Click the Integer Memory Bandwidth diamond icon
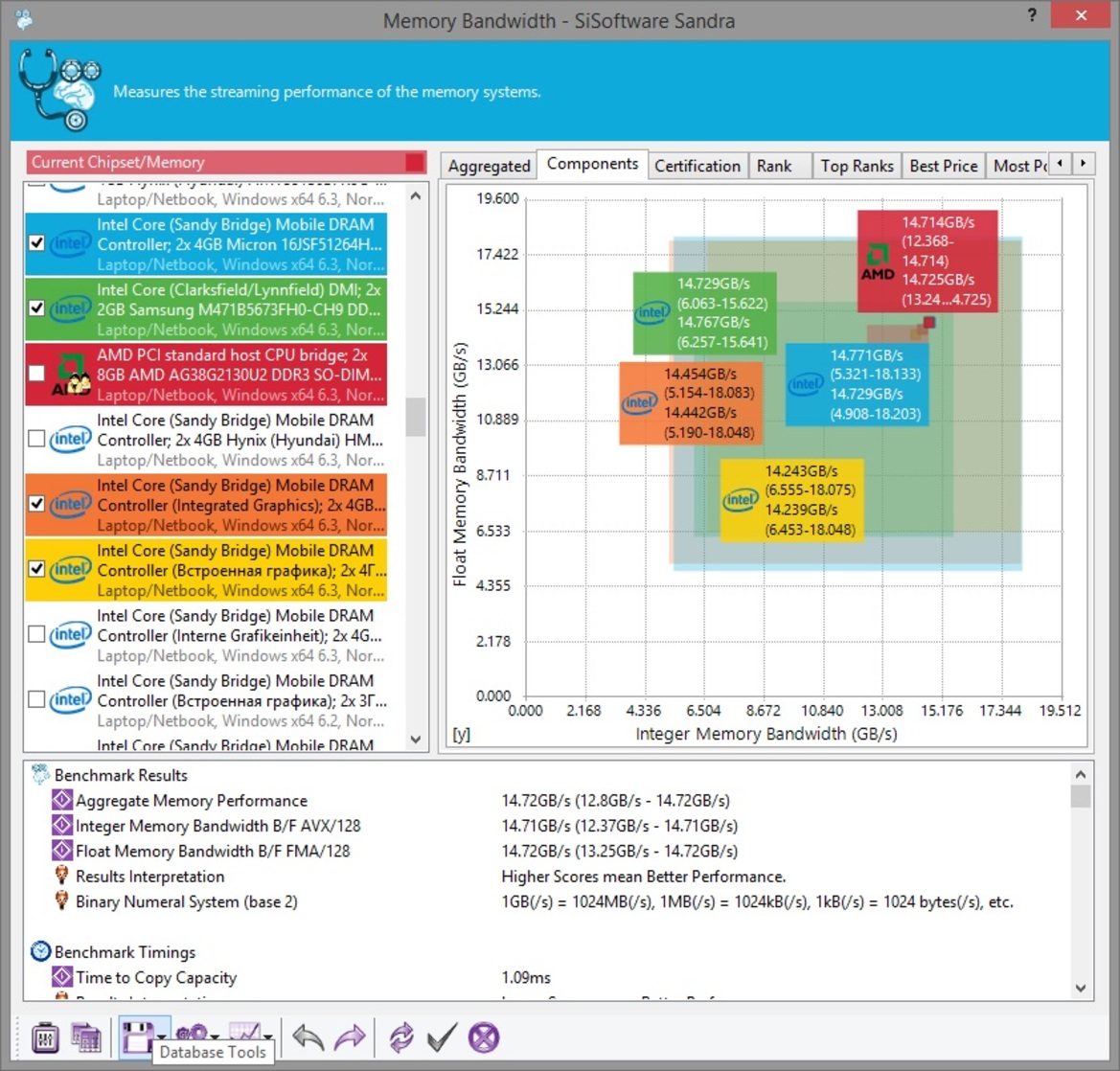Screen dimensions: 1120x1071 (62, 826)
